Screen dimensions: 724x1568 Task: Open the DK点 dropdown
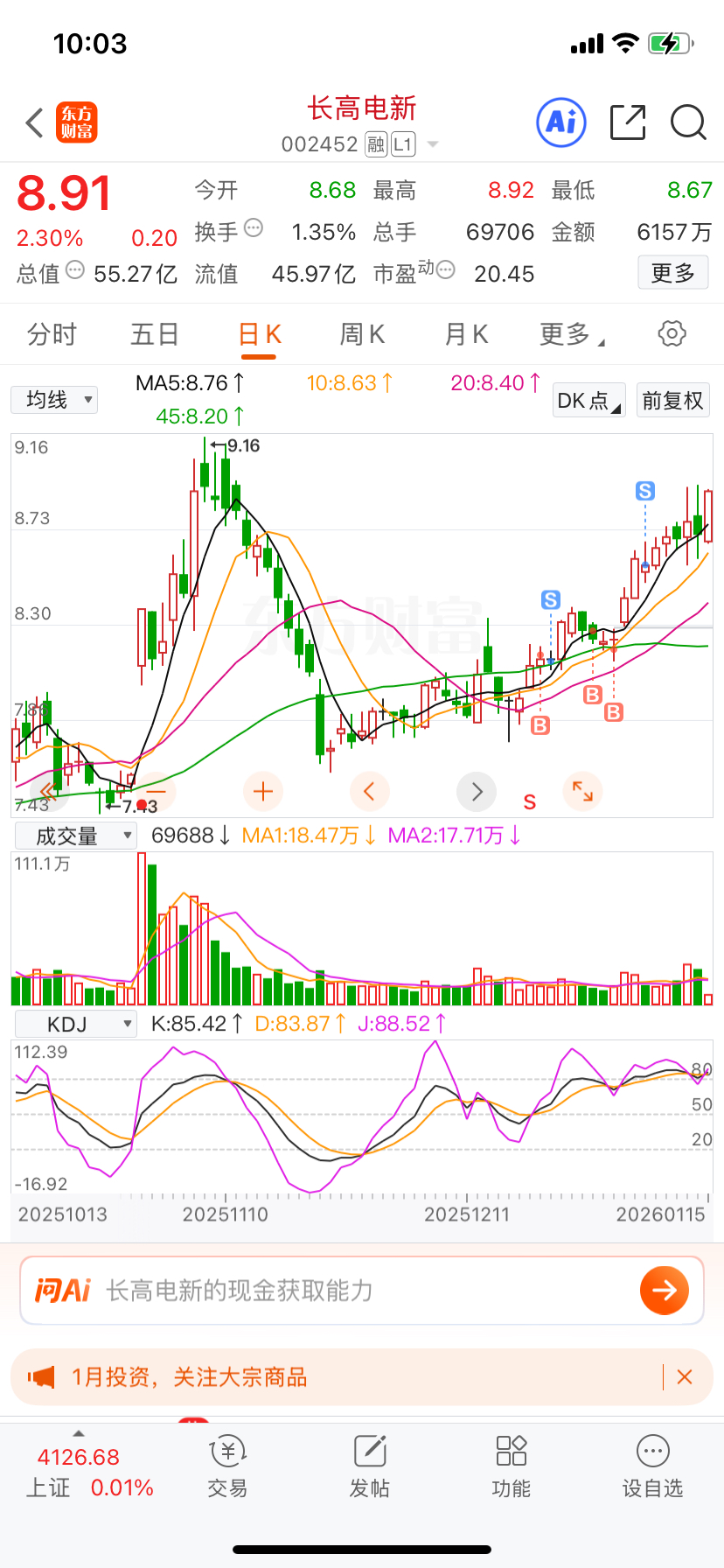(589, 401)
